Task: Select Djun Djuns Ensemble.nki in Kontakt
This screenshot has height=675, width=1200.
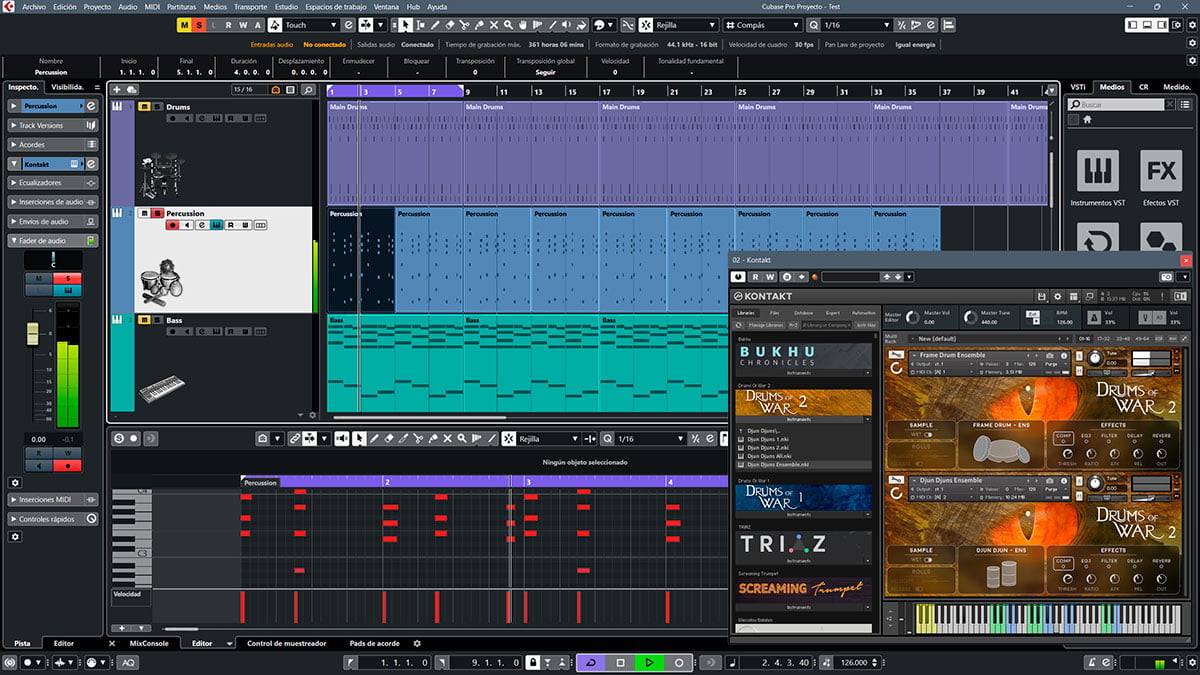Action: coord(804,464)
